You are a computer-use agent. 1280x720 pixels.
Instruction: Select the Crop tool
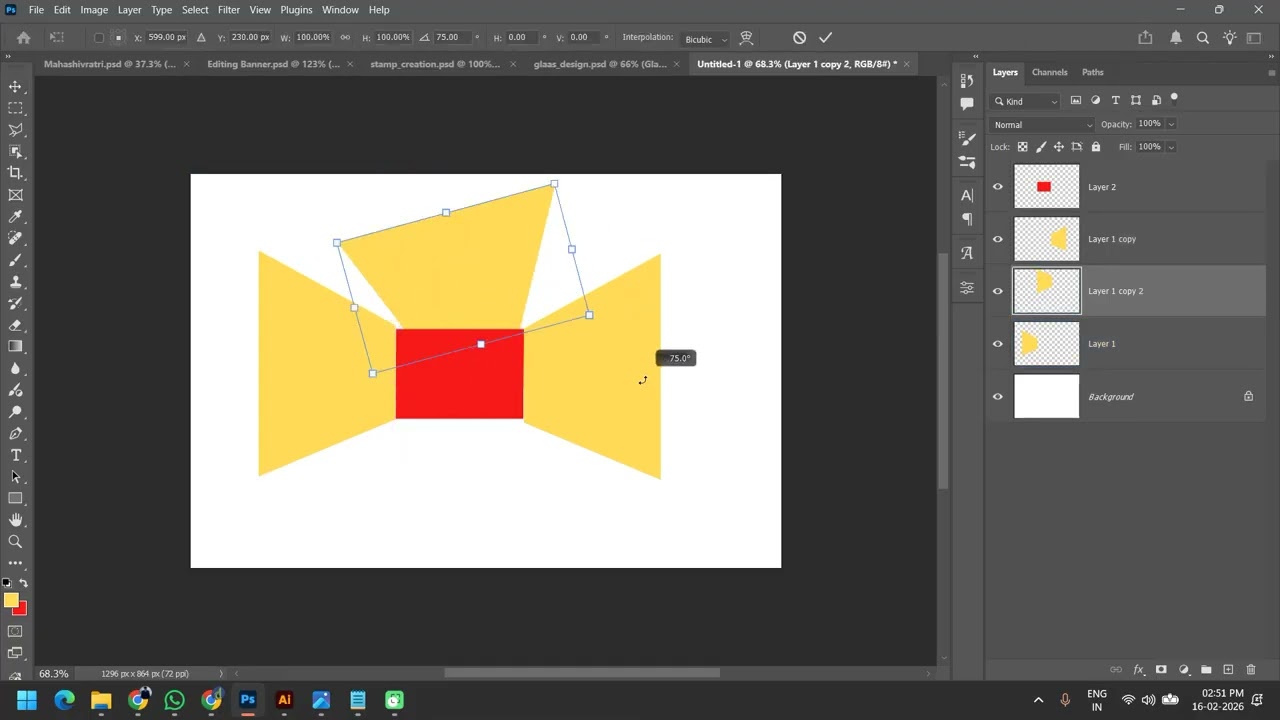point(15,173)
